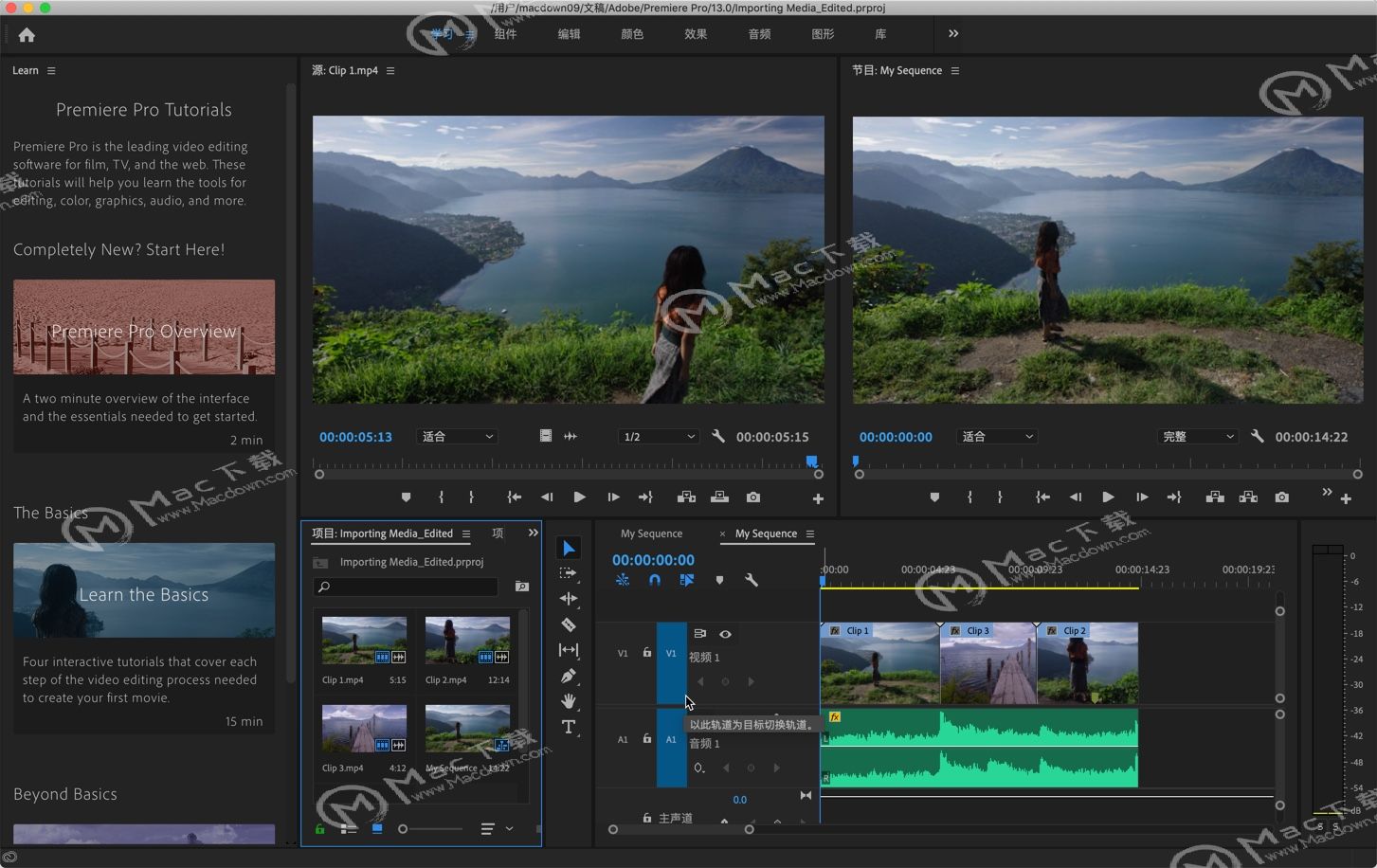Toggle A1 track lock
Viewport: 1377px width, 868px height.
[x=647, y=739]
